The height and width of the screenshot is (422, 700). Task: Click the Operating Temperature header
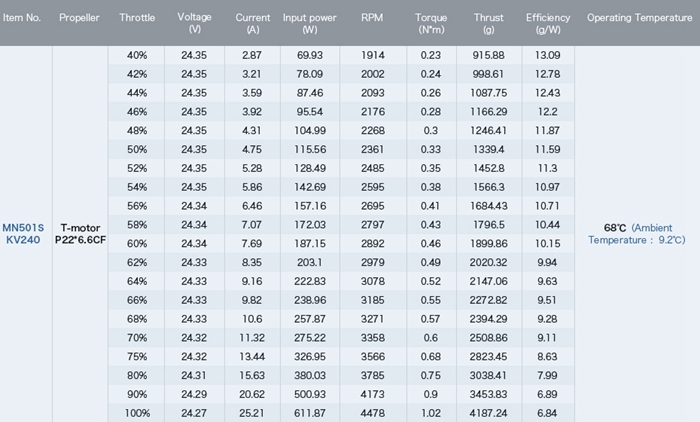coord(636,18)
